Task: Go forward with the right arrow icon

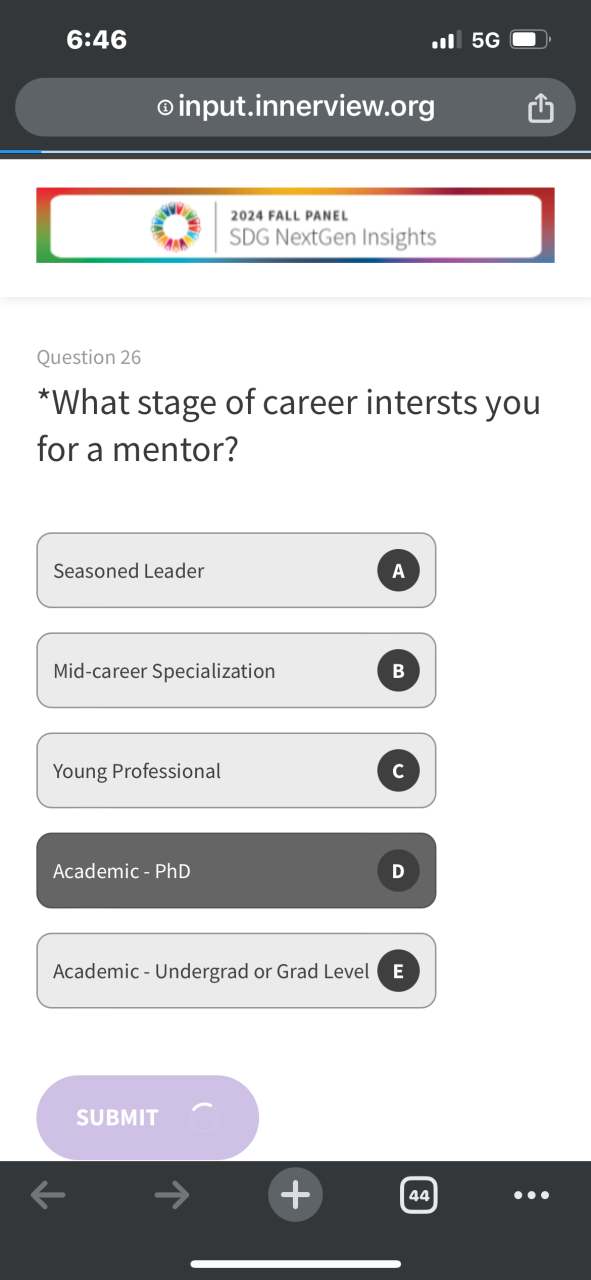Action: click(172, 1194)
